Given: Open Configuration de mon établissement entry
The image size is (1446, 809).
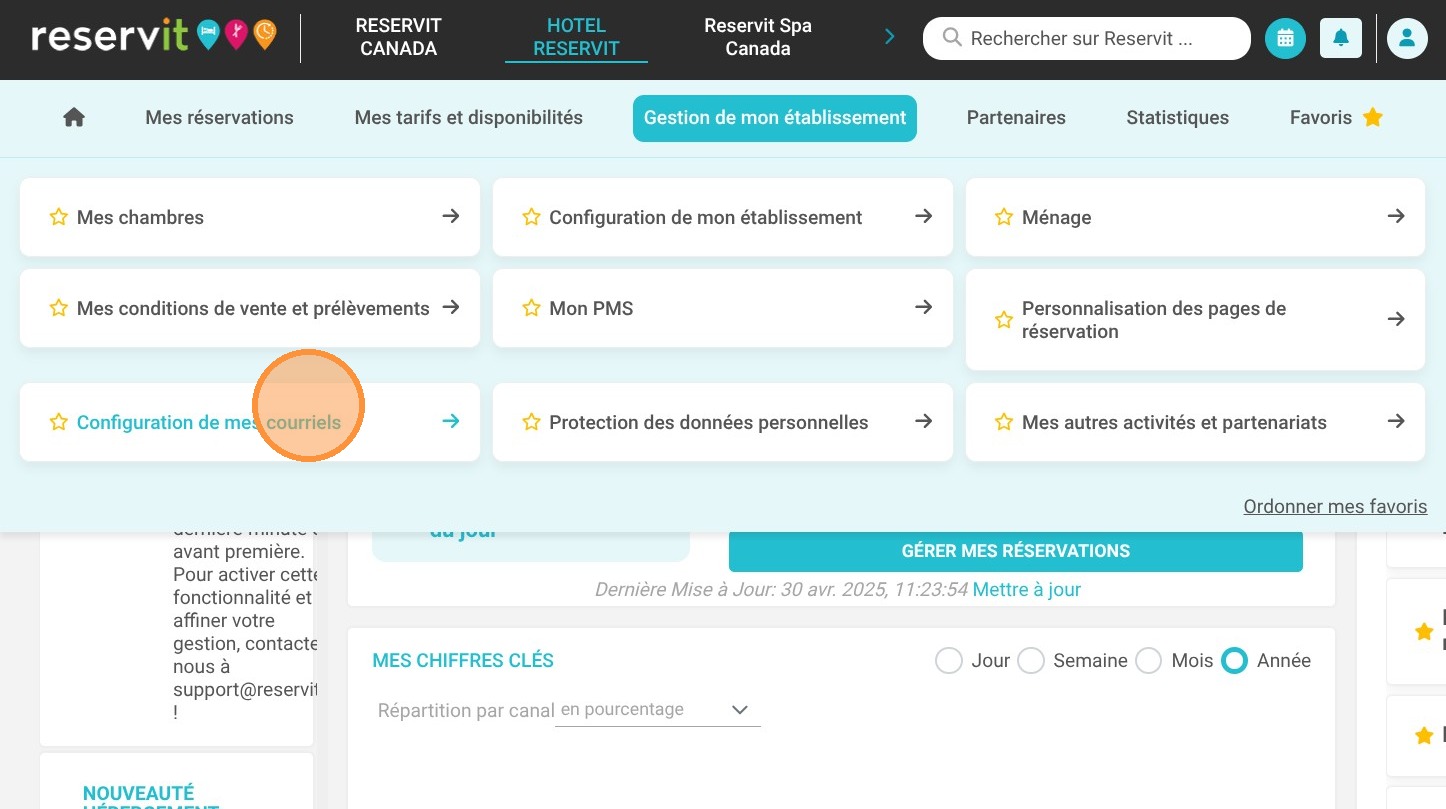Looking at the screenshot, I should pos(723,217).
